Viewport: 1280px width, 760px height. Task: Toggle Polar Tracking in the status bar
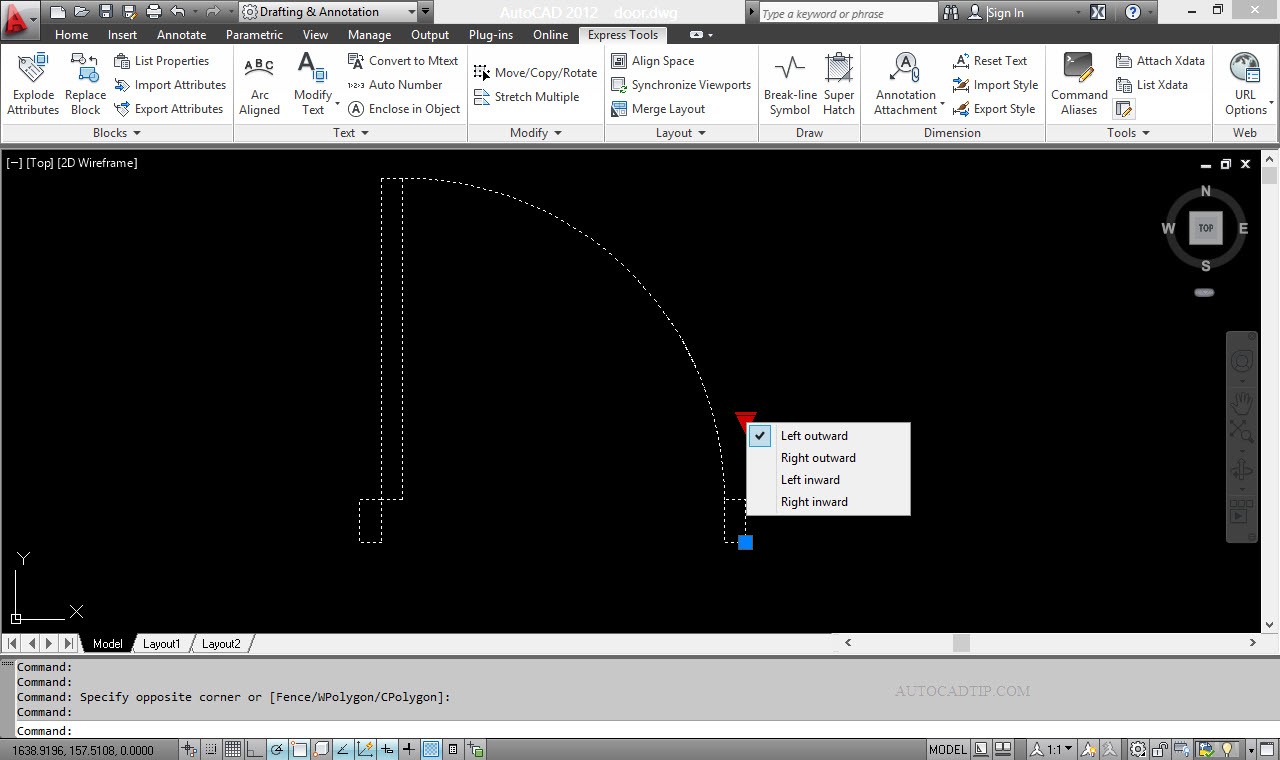tap(276, 749)
